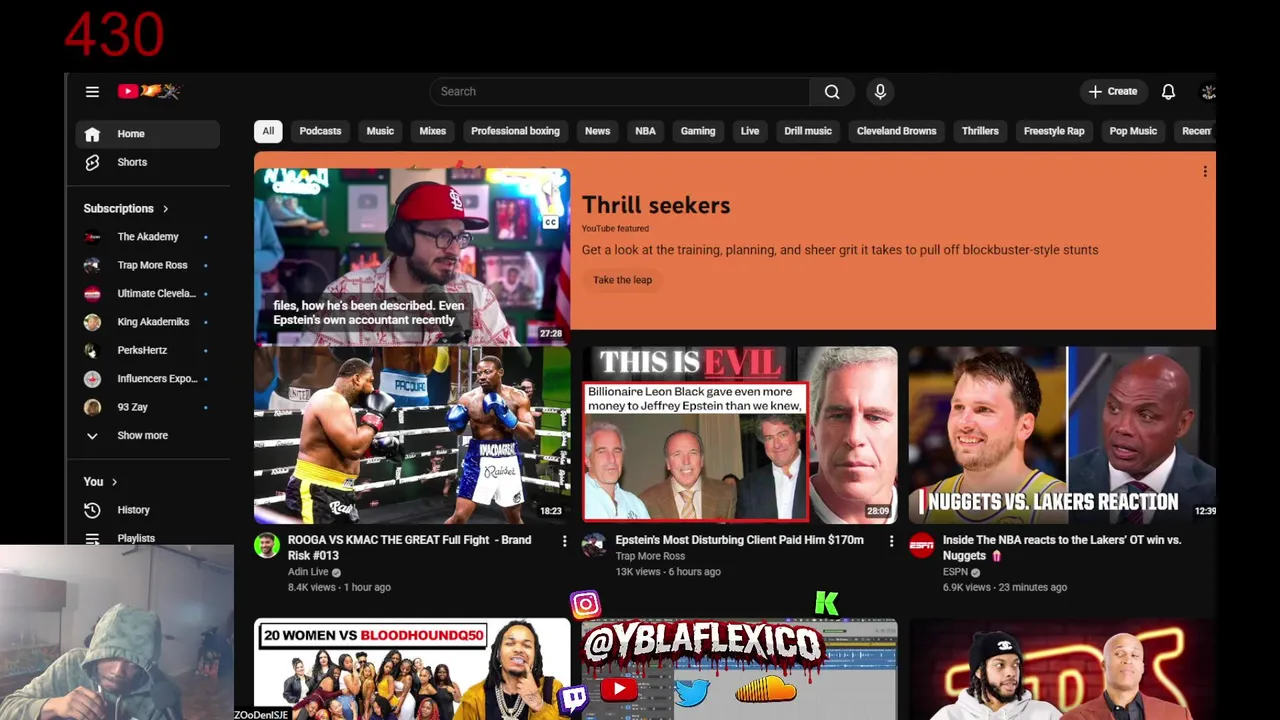
Task: Expand Show more subscriptions
Action: pyautogui.click(x=147, y=435)
